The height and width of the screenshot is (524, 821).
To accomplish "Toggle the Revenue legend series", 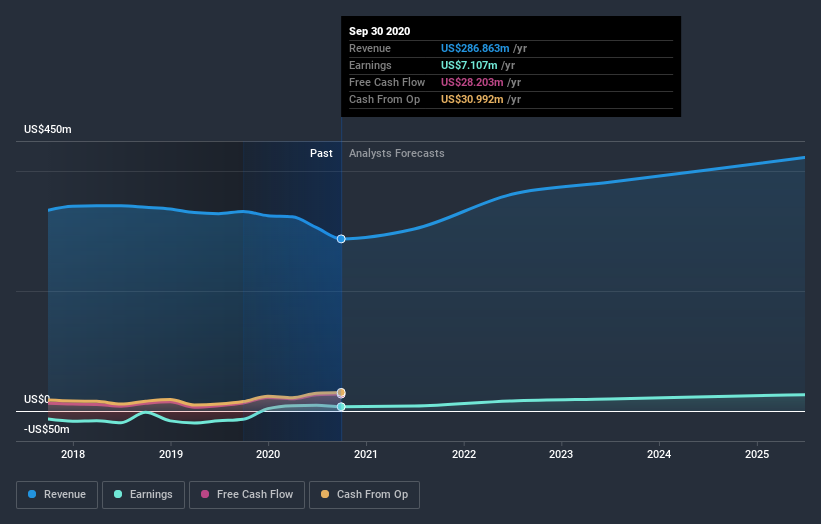I will point(57,495).
